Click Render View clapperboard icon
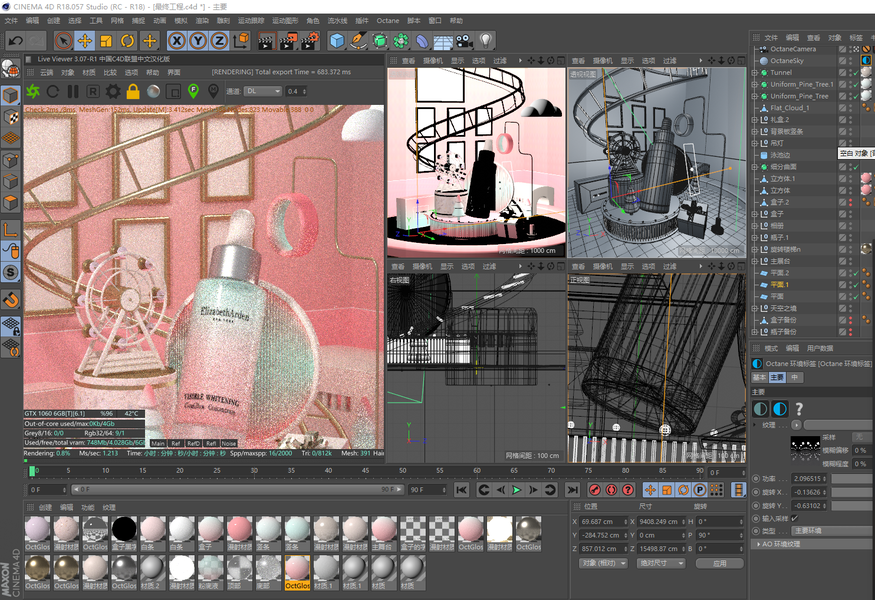Screen dimensions: 875x600 pyautogui.click(x=266, y=41)
